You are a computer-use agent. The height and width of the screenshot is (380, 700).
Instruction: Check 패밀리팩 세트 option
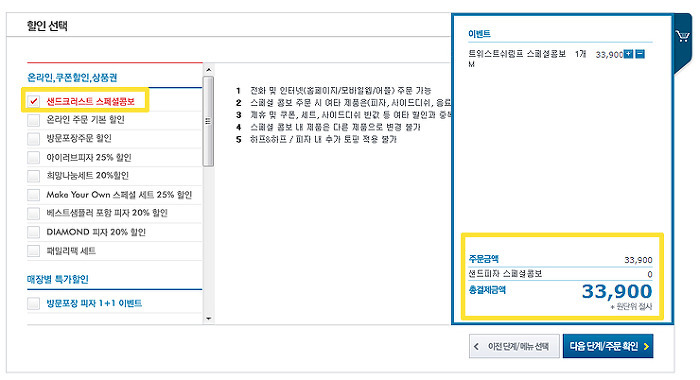[x=33, y=251]
